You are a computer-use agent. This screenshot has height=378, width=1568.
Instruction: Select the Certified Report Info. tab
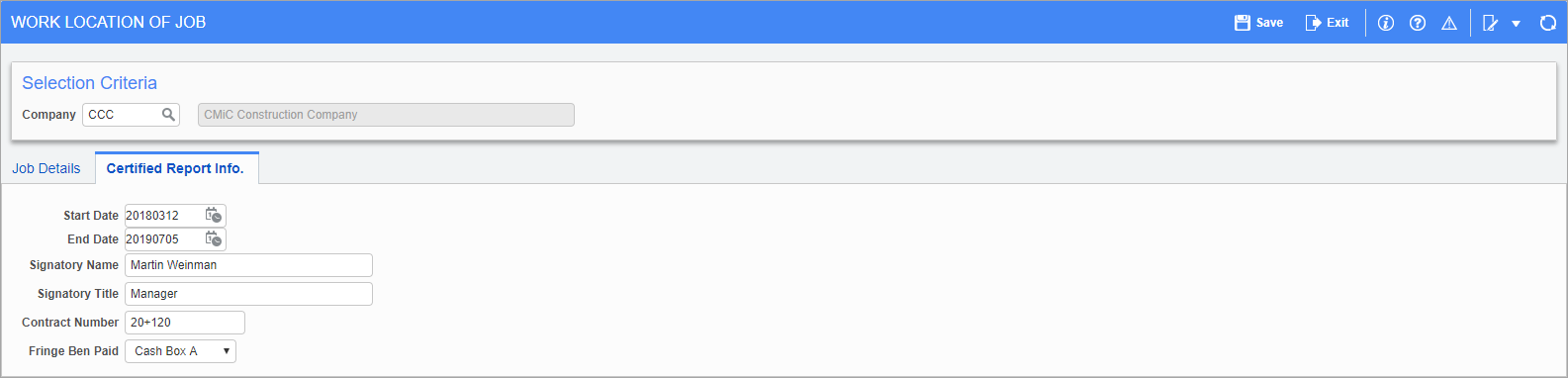pos(175,168)
